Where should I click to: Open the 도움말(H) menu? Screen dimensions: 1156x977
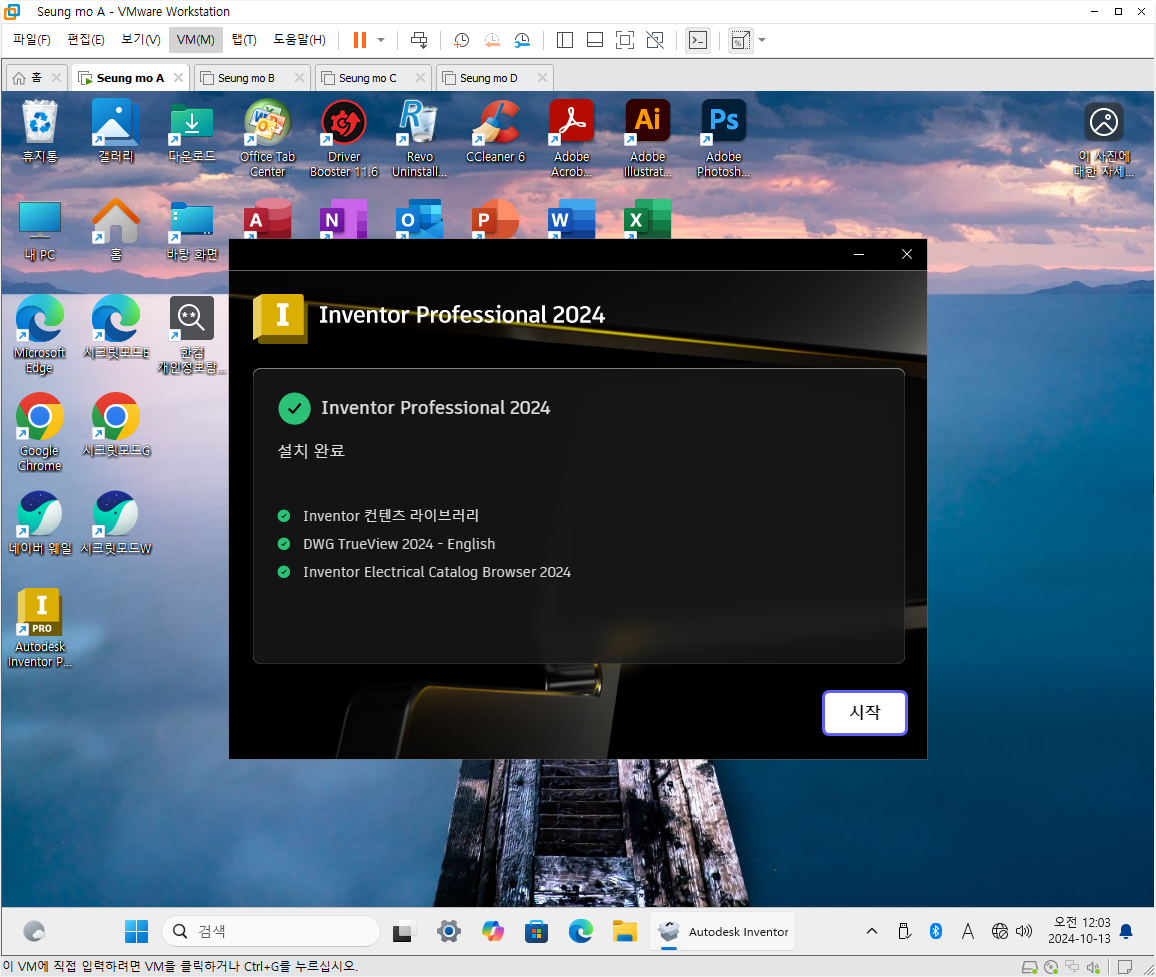point(299,40)
